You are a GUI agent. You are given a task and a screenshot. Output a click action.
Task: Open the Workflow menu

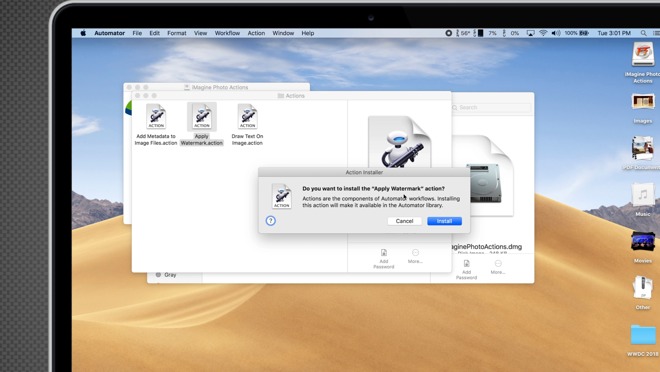[227, 33]
